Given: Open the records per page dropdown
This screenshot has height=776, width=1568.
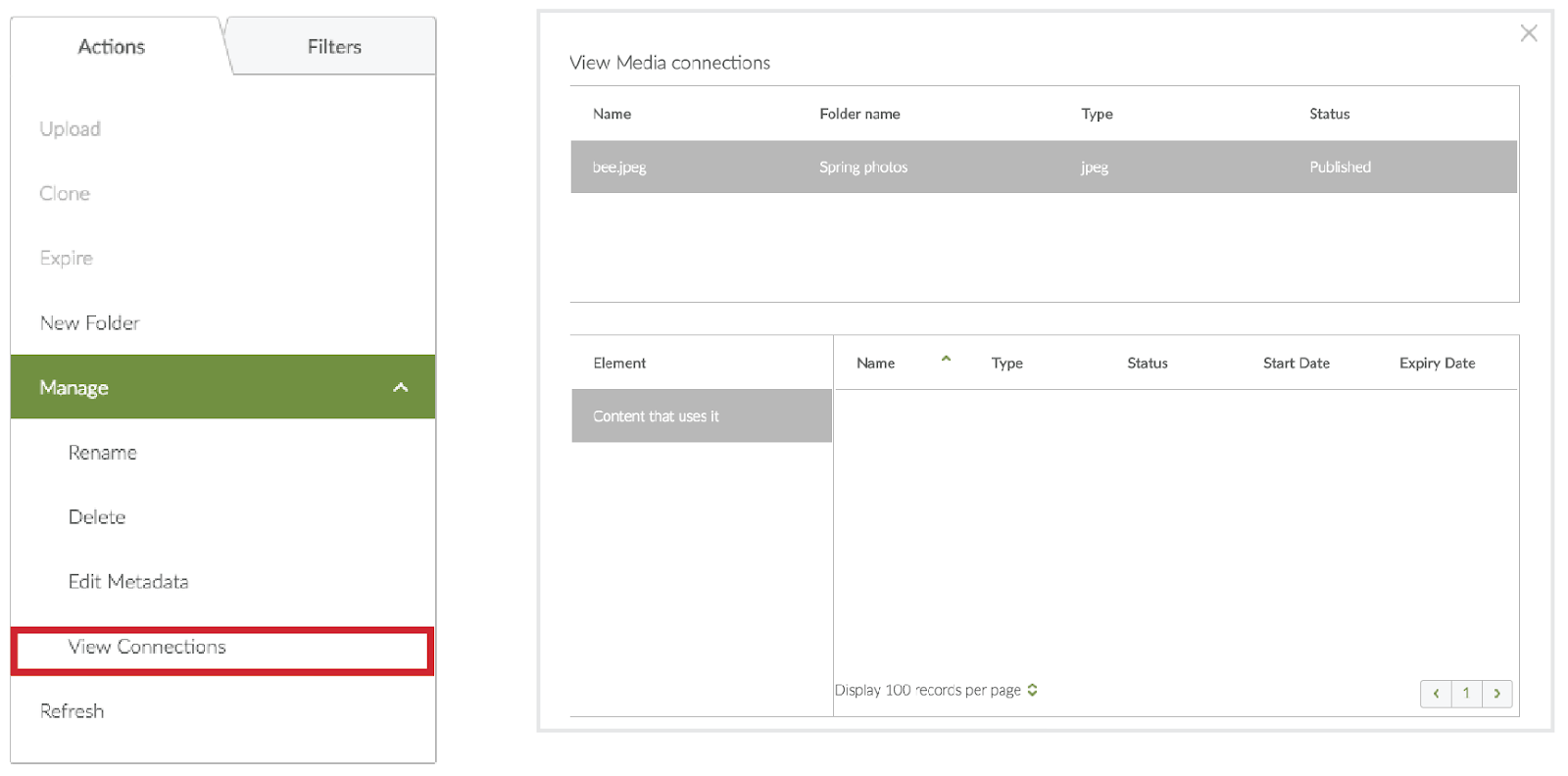Looking at the screenshot, I should (x=1032, y=690).
